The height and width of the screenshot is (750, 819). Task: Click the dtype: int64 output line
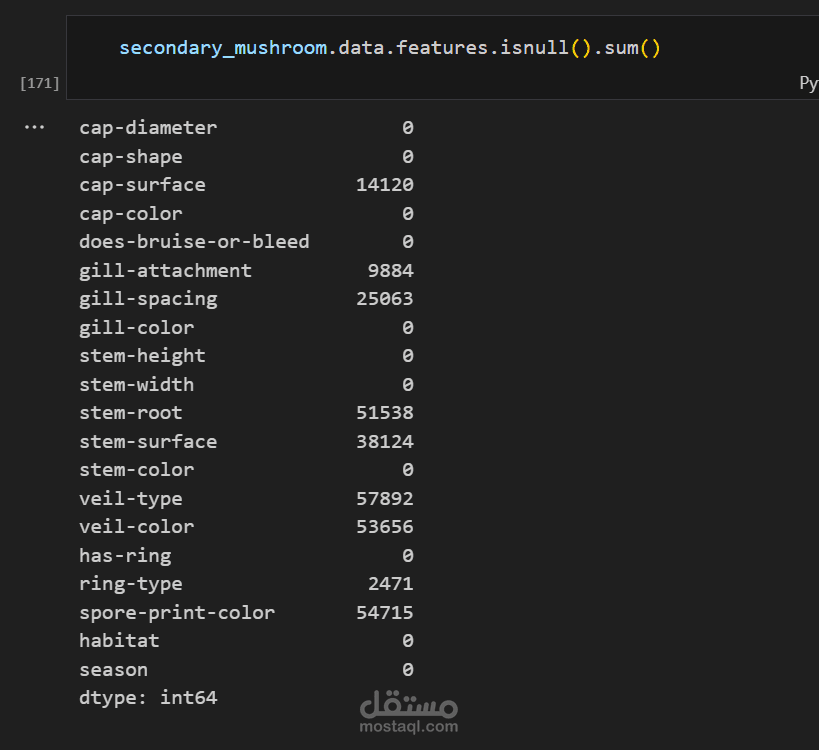(x=148, y=698)
